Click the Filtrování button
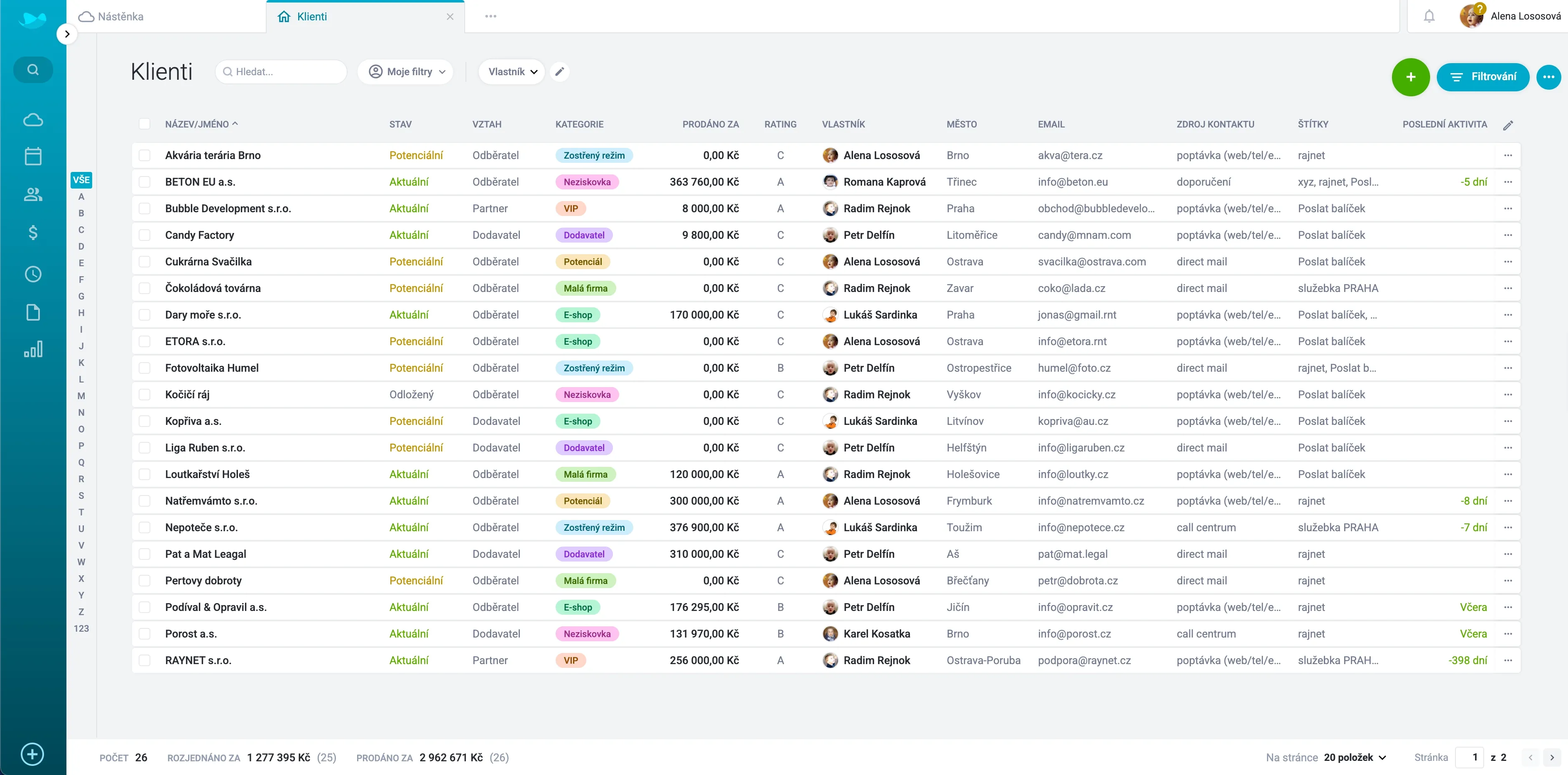This screenshot has height=775, width=1568. point(1482,77)
